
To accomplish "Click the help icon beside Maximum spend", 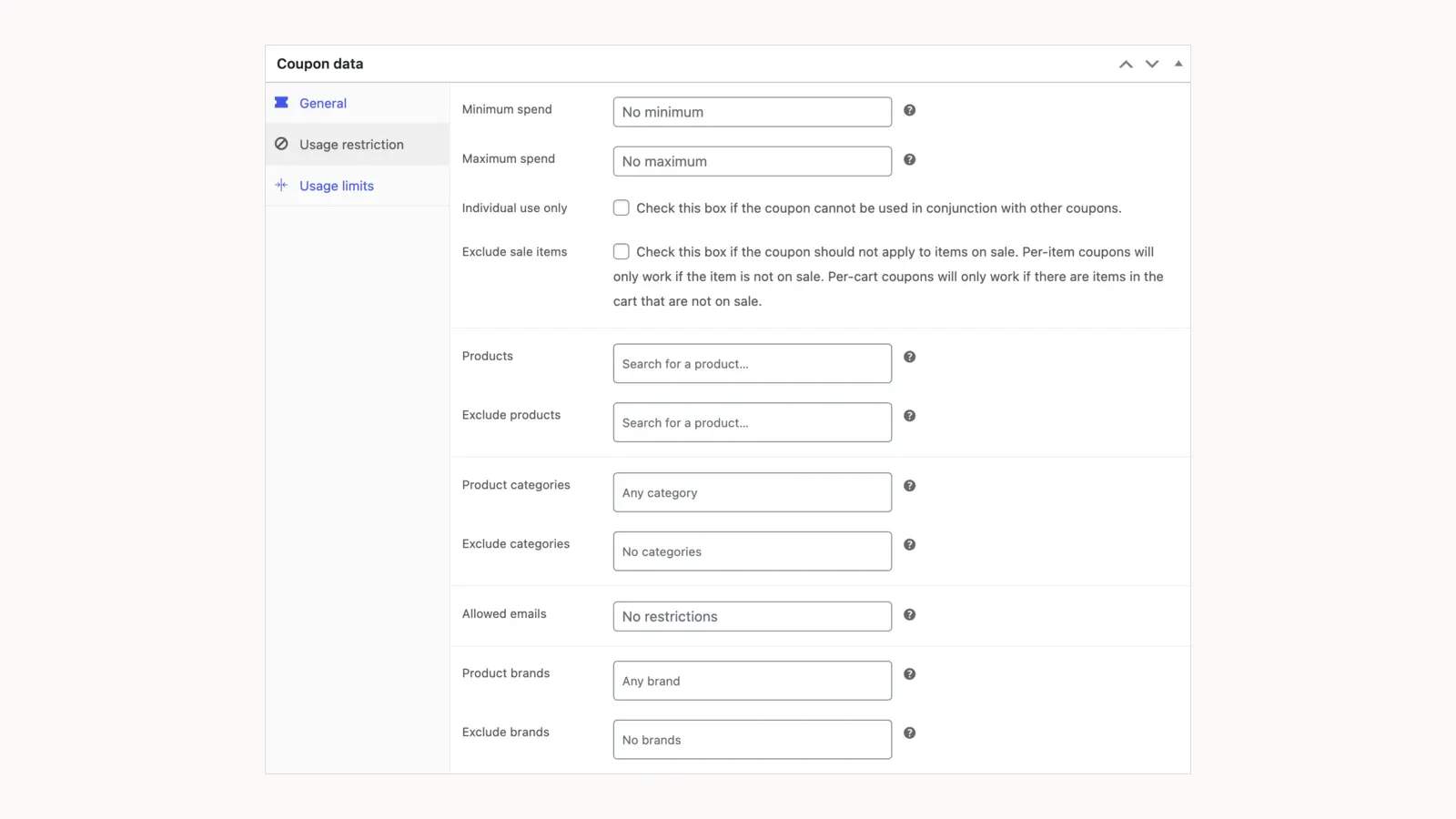I will (x=909, y=159).
